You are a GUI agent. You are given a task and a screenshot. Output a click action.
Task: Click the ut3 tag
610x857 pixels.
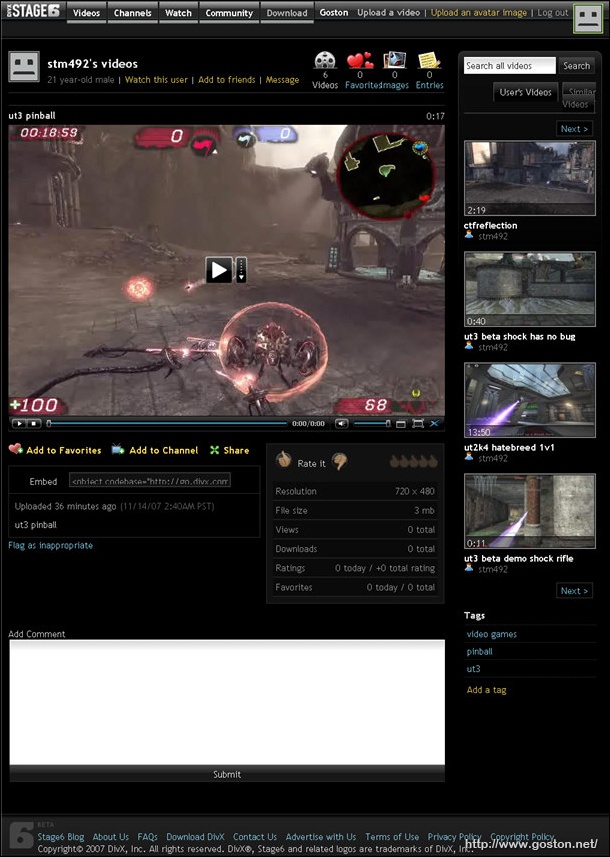473,668
